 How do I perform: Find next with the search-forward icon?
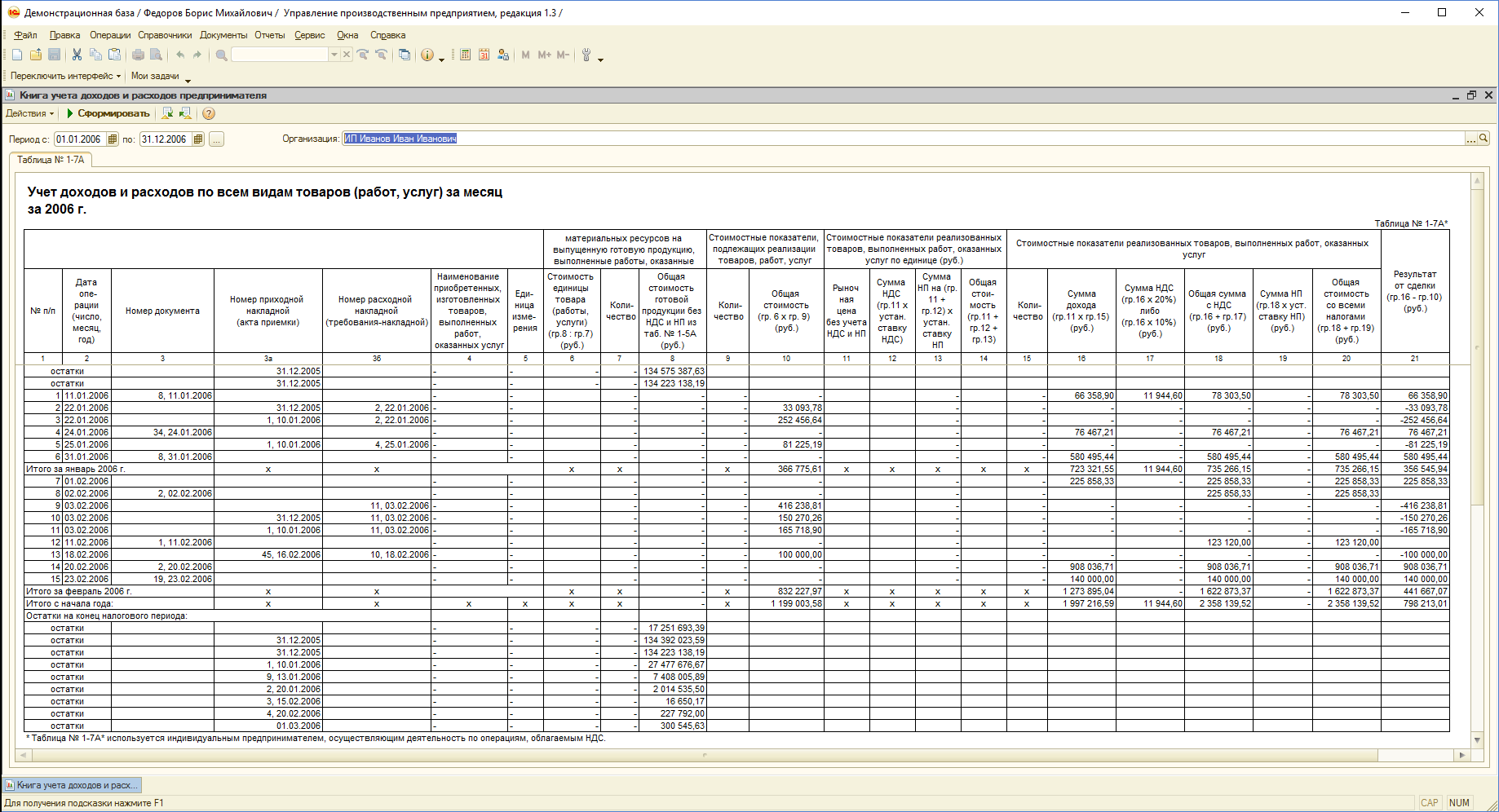coord(363,55)
